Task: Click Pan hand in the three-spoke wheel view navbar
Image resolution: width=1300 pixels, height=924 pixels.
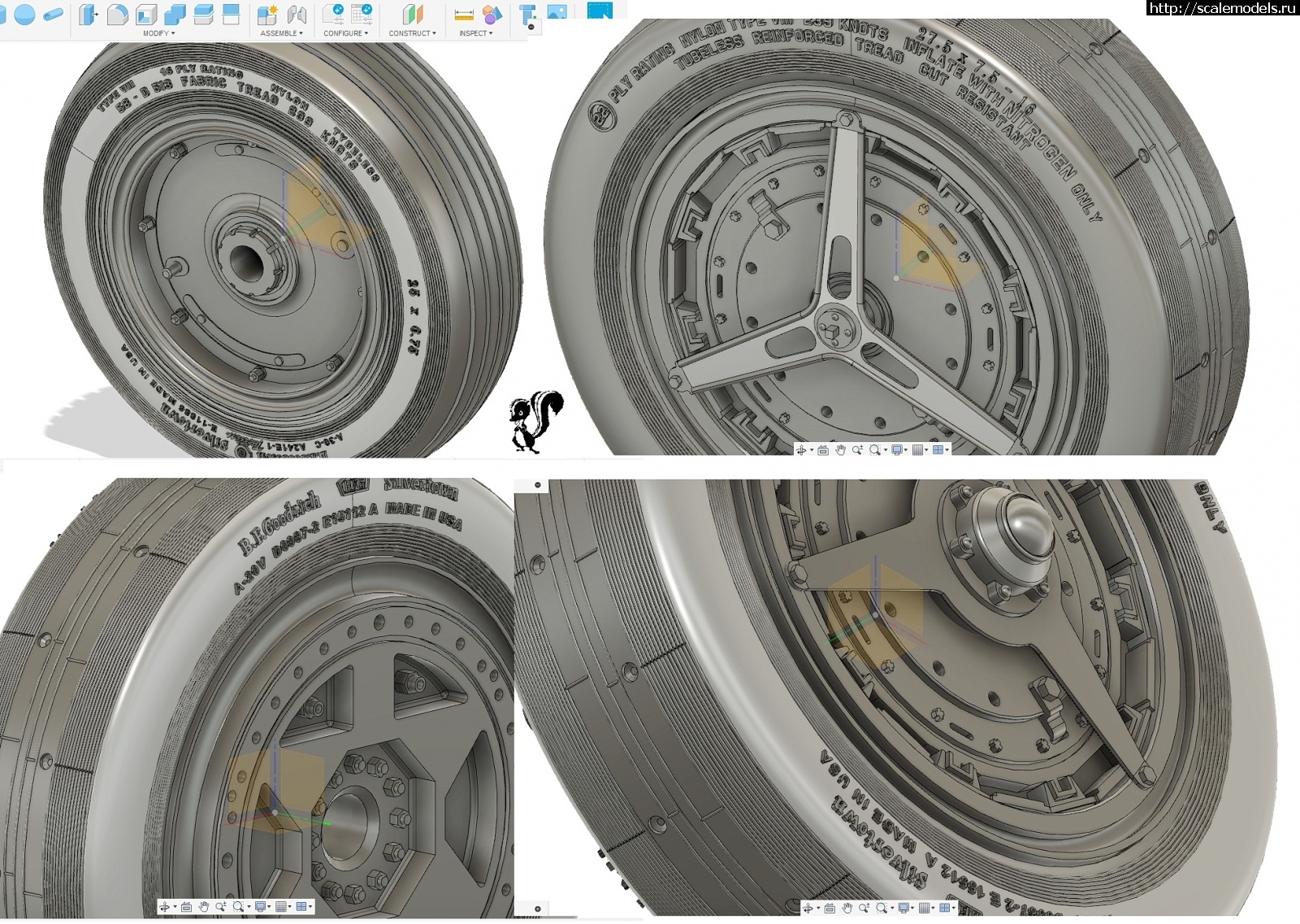Action: [x=840, y=449]
